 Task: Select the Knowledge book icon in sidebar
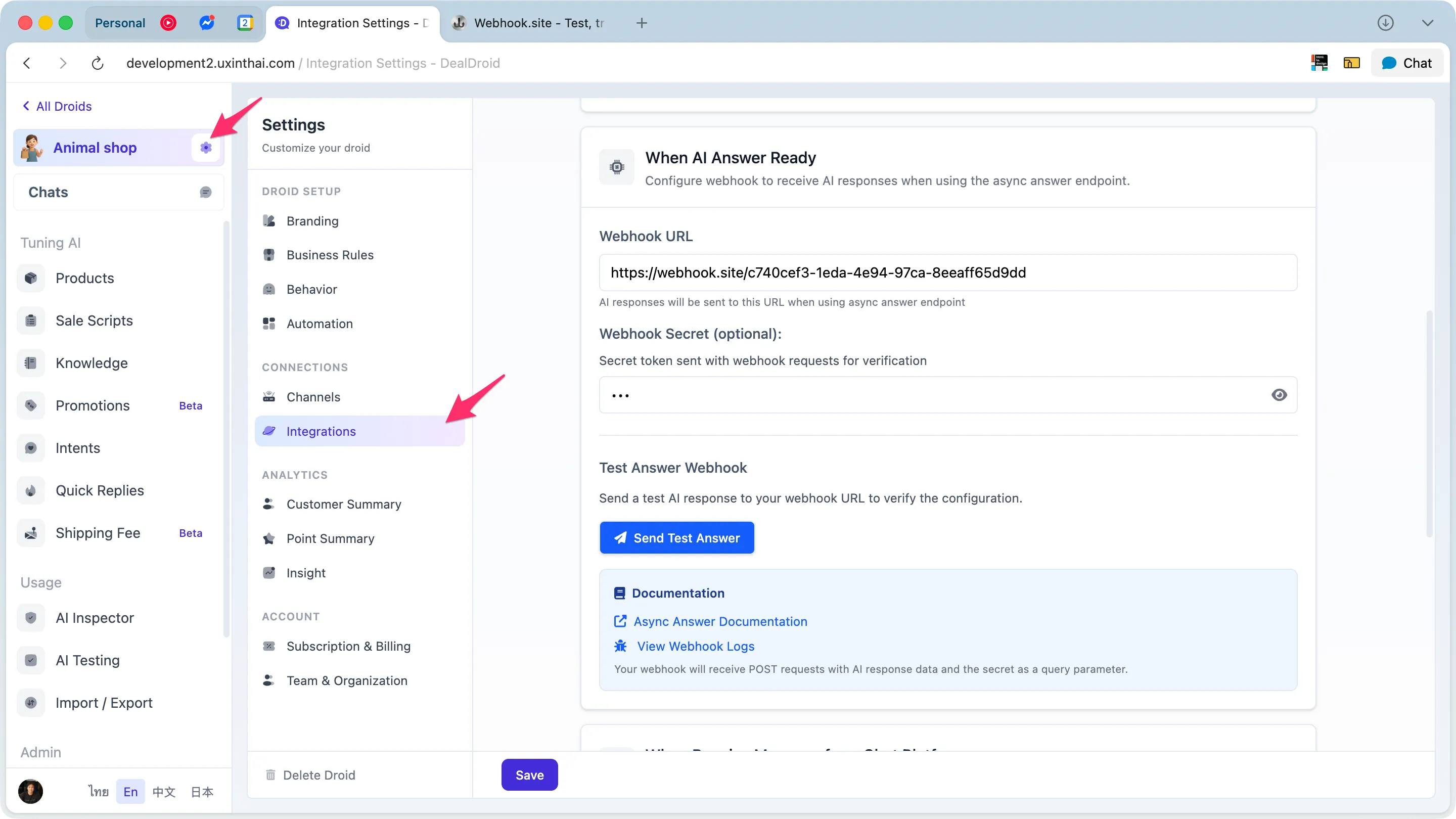click(30, 363)
